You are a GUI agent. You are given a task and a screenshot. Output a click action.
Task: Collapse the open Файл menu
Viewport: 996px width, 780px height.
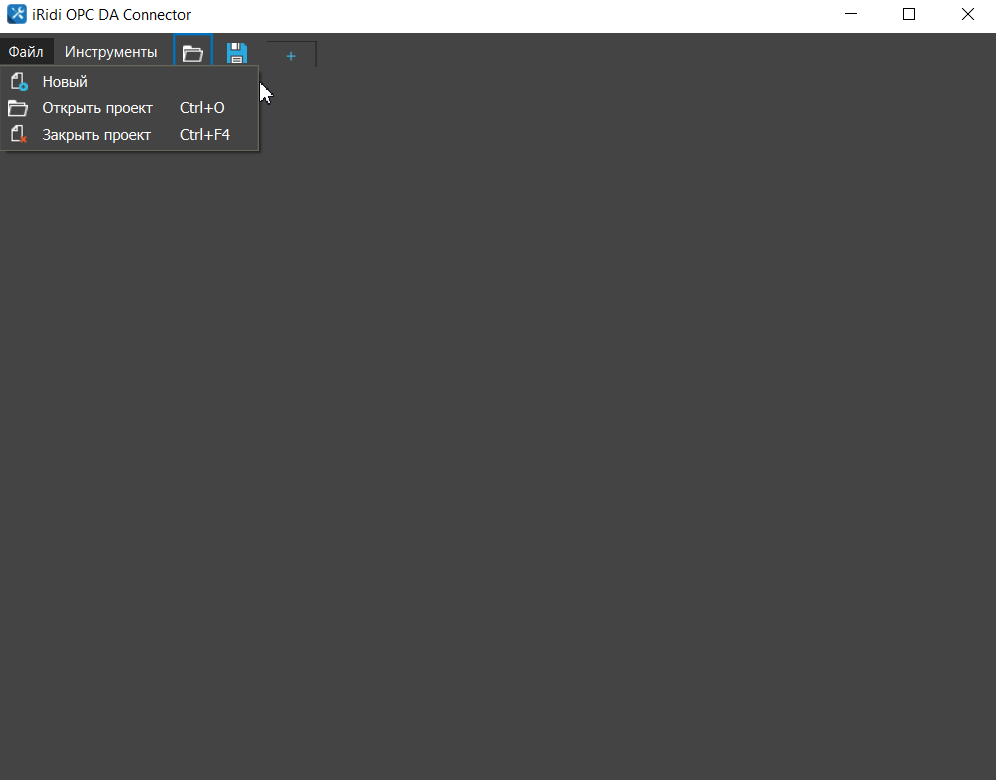pyautogui.click(x=26, y=52)
